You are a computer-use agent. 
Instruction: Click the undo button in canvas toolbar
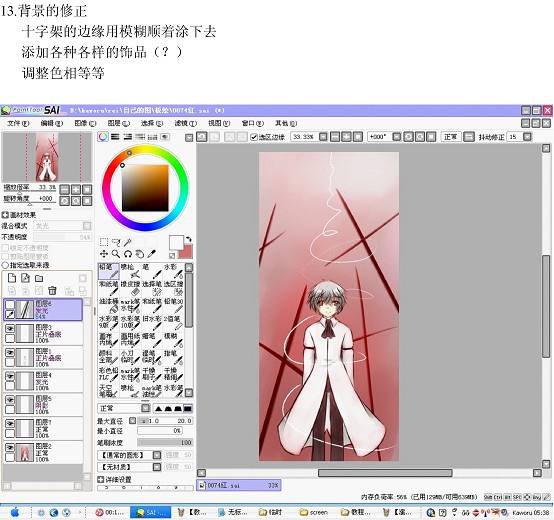(x=202, y=137)
